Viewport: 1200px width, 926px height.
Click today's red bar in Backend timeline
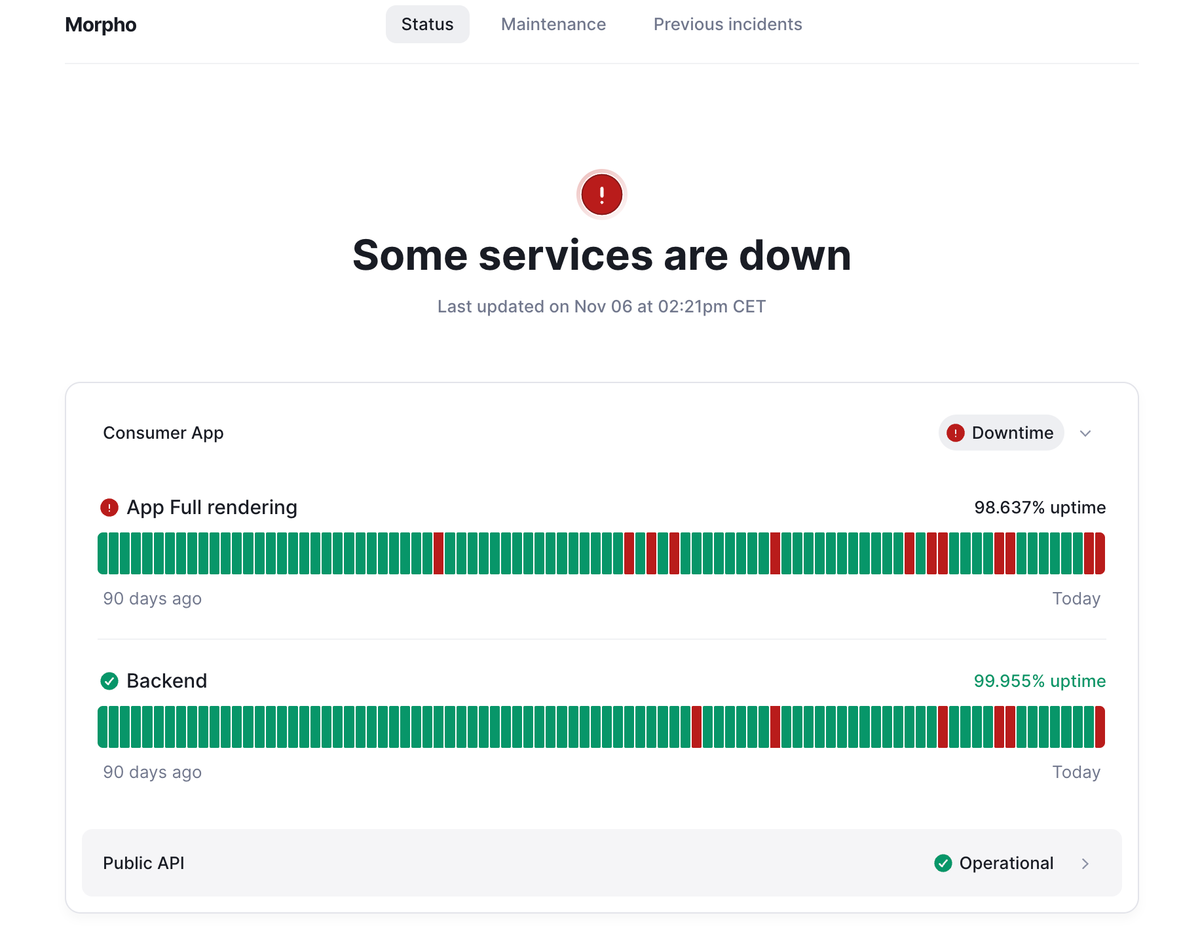1100,727
